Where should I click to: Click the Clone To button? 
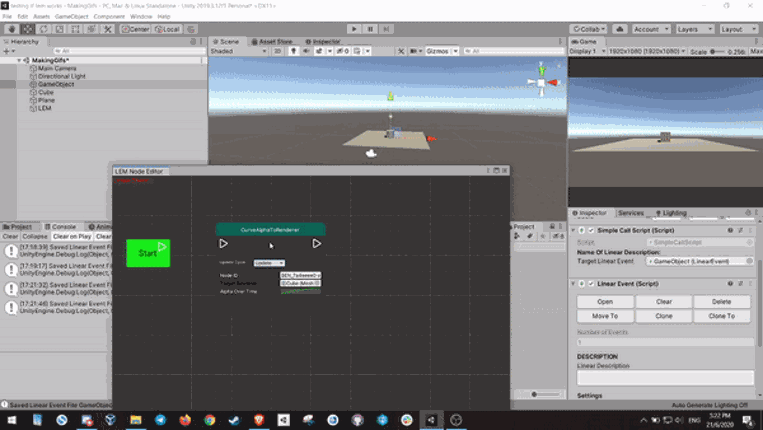click(722, 316)
